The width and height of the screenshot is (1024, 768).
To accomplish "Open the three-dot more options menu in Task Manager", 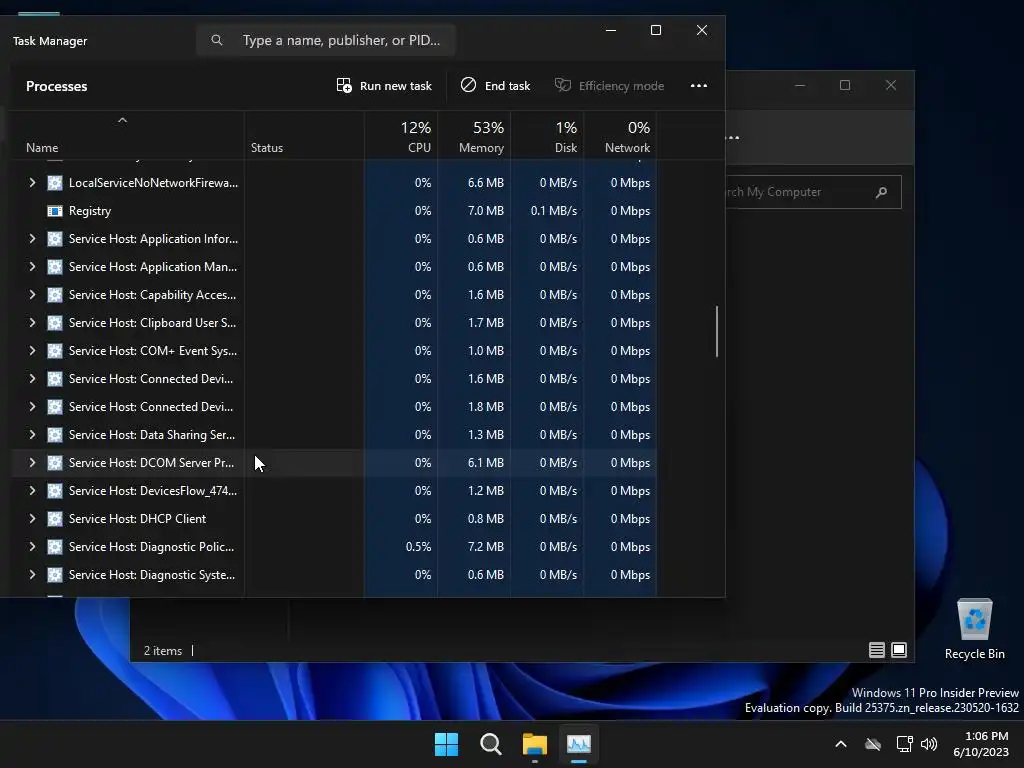I will click(699, 86).
